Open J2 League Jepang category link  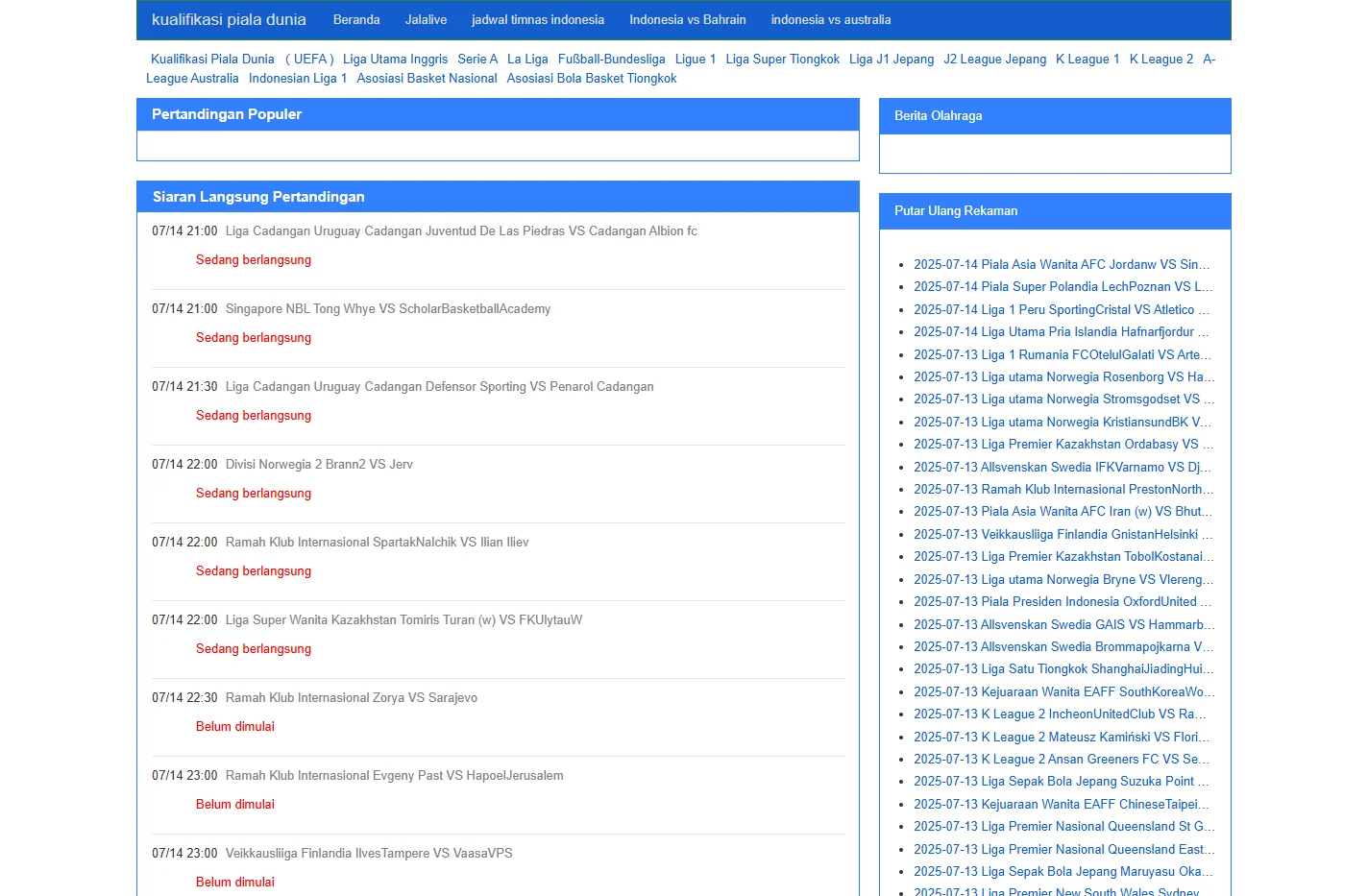994,59
